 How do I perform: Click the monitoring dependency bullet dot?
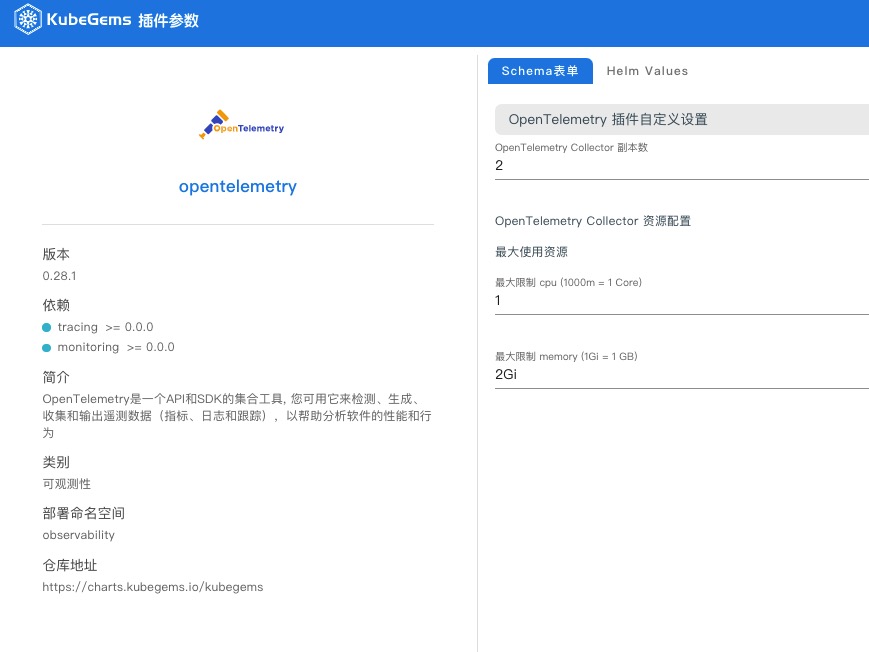47,348
